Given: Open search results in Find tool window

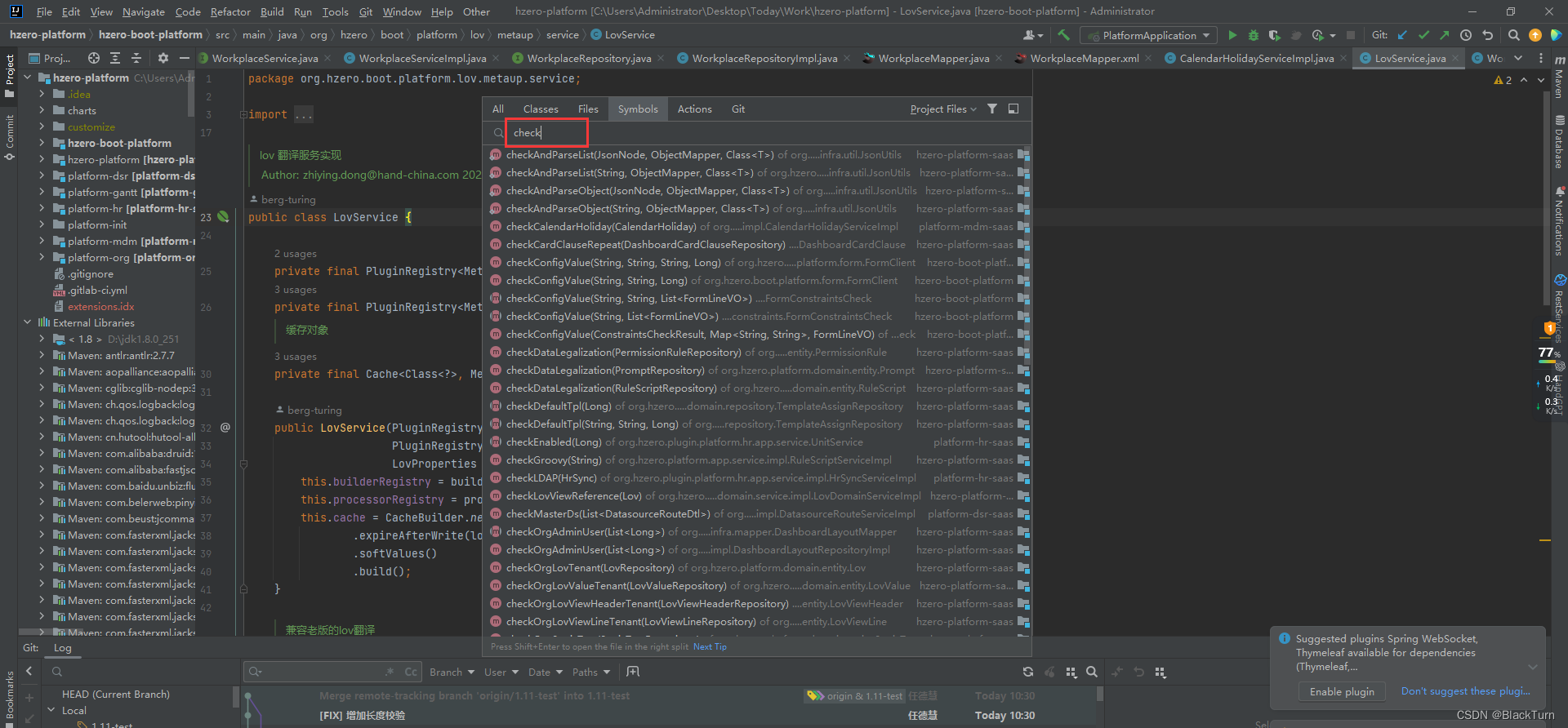Looking at the screenshot, I should tap(1013, 109).
